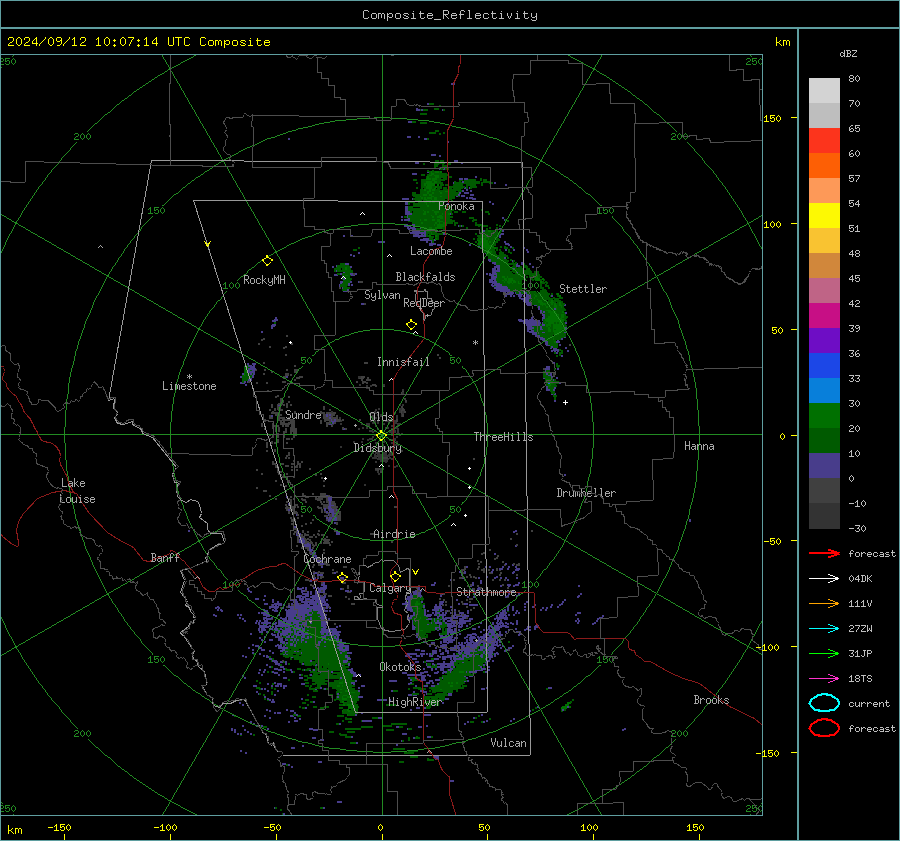Click the Calgary city label
This screenshot has height=841, width=900.
(x=390, y=588)
